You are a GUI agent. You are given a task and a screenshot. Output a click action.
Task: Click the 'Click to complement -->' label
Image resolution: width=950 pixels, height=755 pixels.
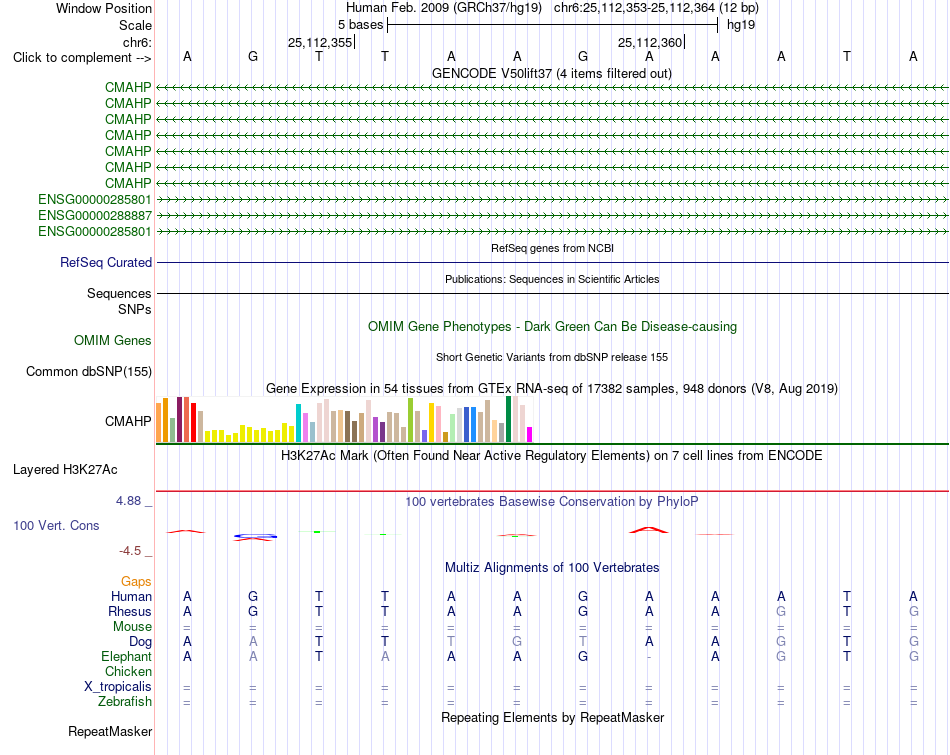pyautogui.click(x=82, y=58)
